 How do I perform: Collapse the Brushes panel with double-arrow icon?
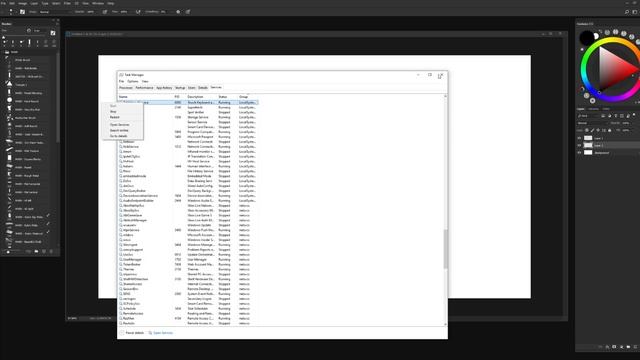(53, 20)
